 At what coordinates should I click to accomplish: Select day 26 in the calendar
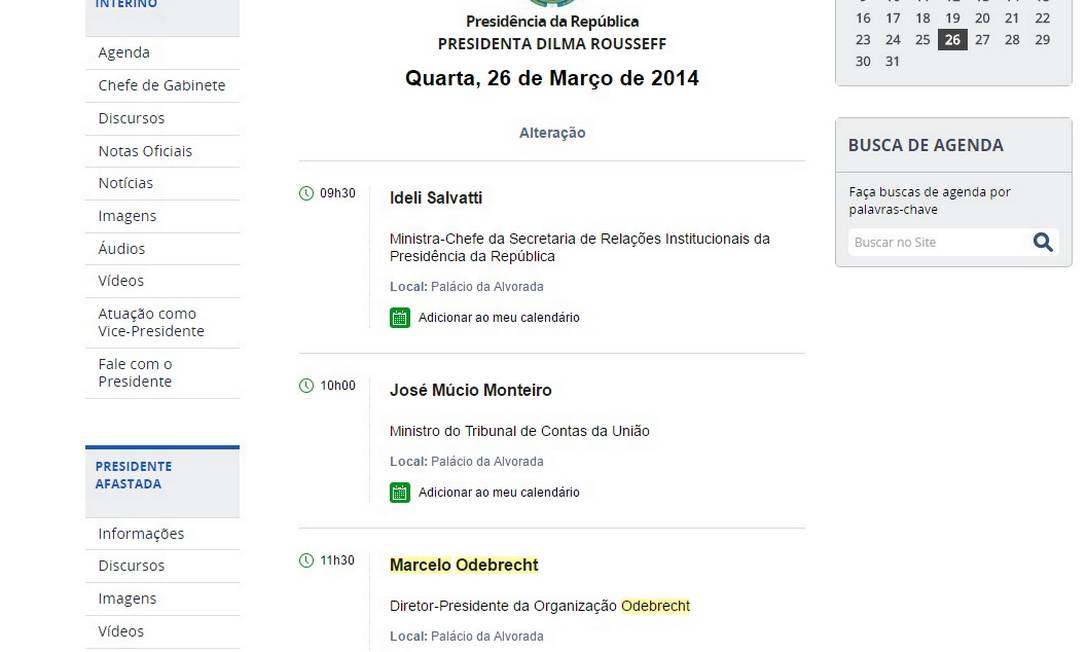click(952, 40)
